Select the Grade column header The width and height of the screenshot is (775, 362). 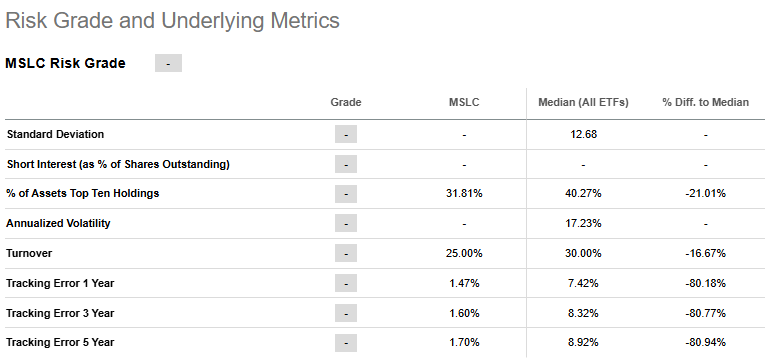click(x=345, y=102)
